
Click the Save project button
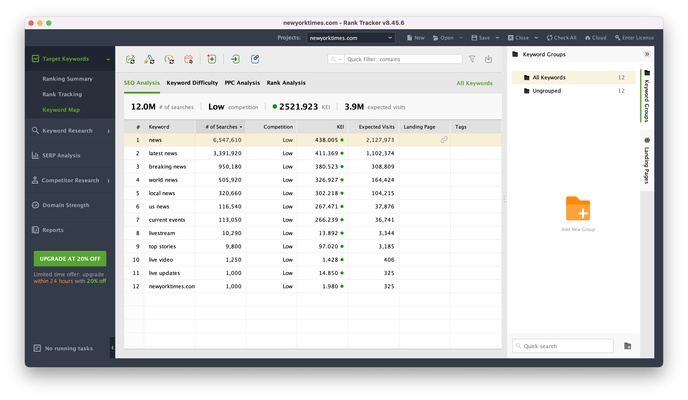[x=480, y=38]
